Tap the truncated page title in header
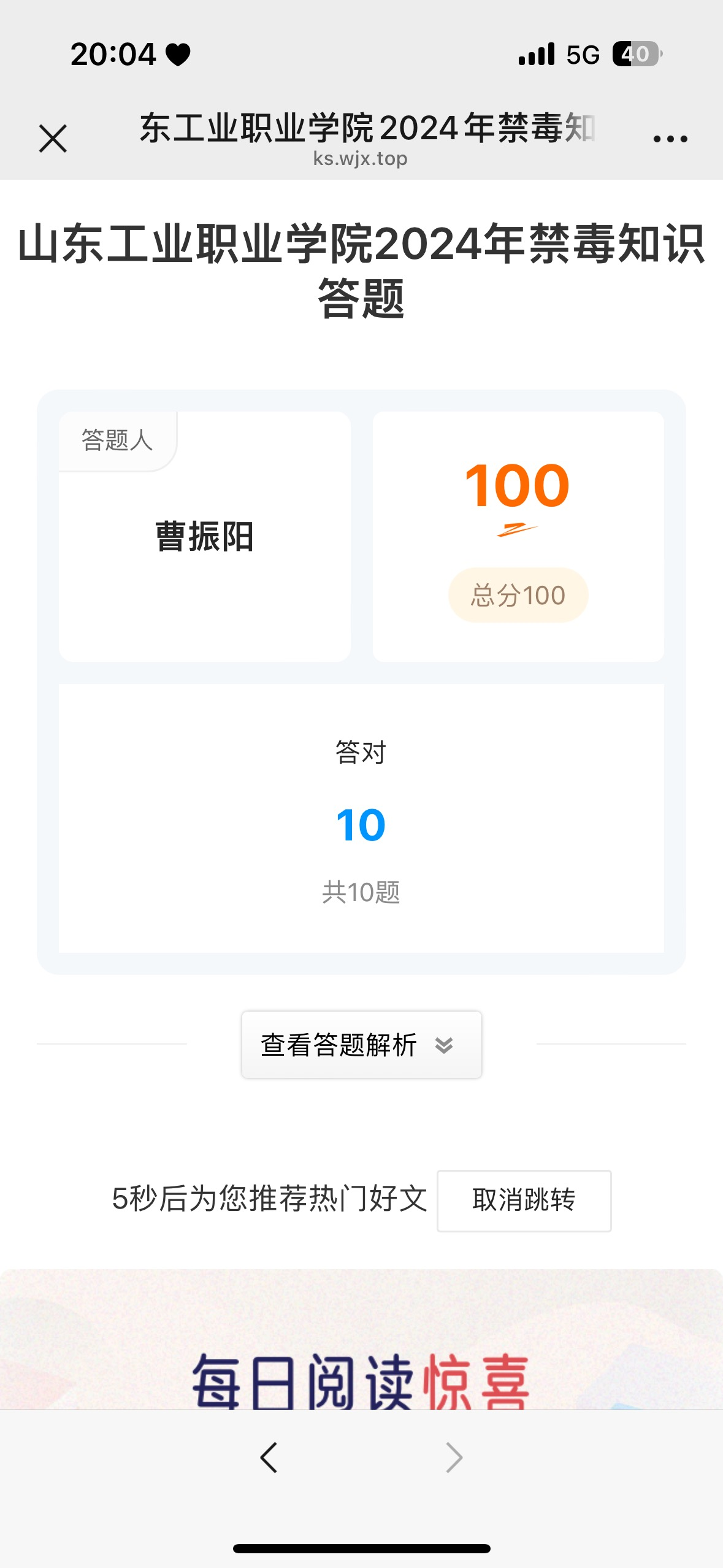Viewport: 723px width, 1568px height. (x=367, y=128)
